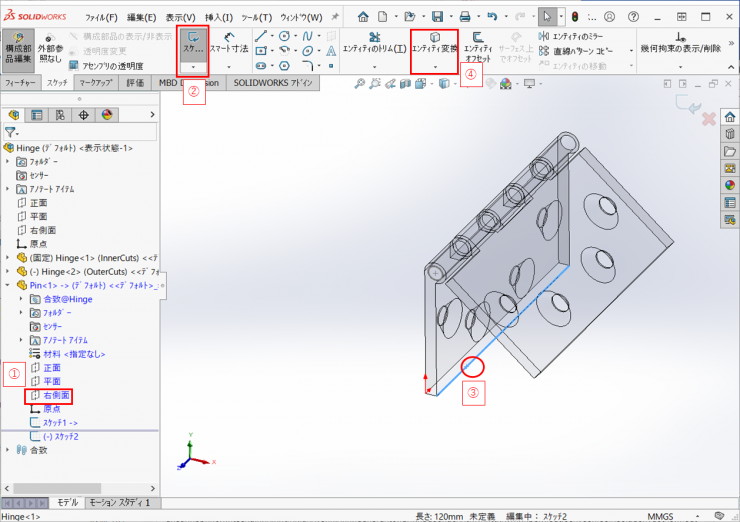Open the ConfigurationManager tab icon
Viewport: 740px width, 522px height.
point(60,115)
